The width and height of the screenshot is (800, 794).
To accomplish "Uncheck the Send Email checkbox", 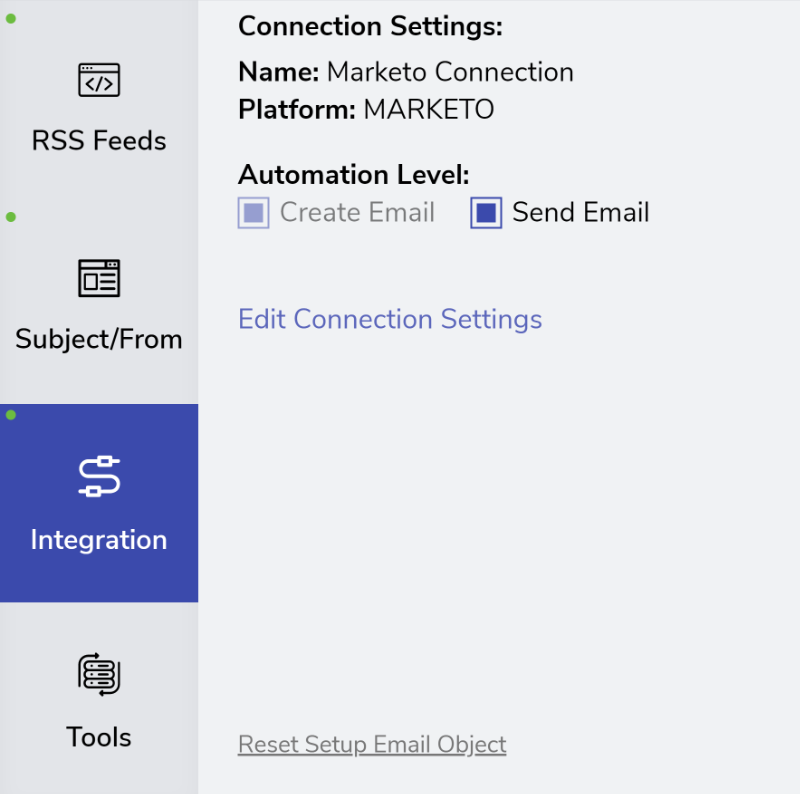I will pyautogui.click(x=486, y=213).
